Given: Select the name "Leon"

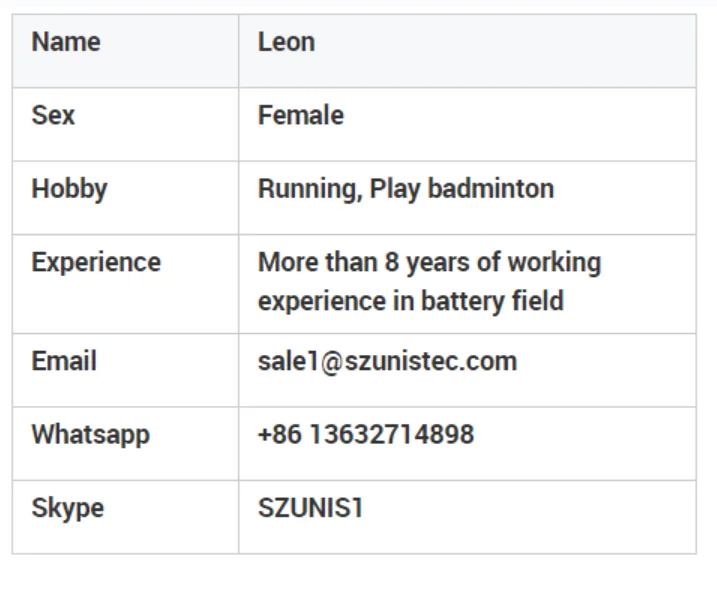Looking at the screenshot, I should [286, 42].
